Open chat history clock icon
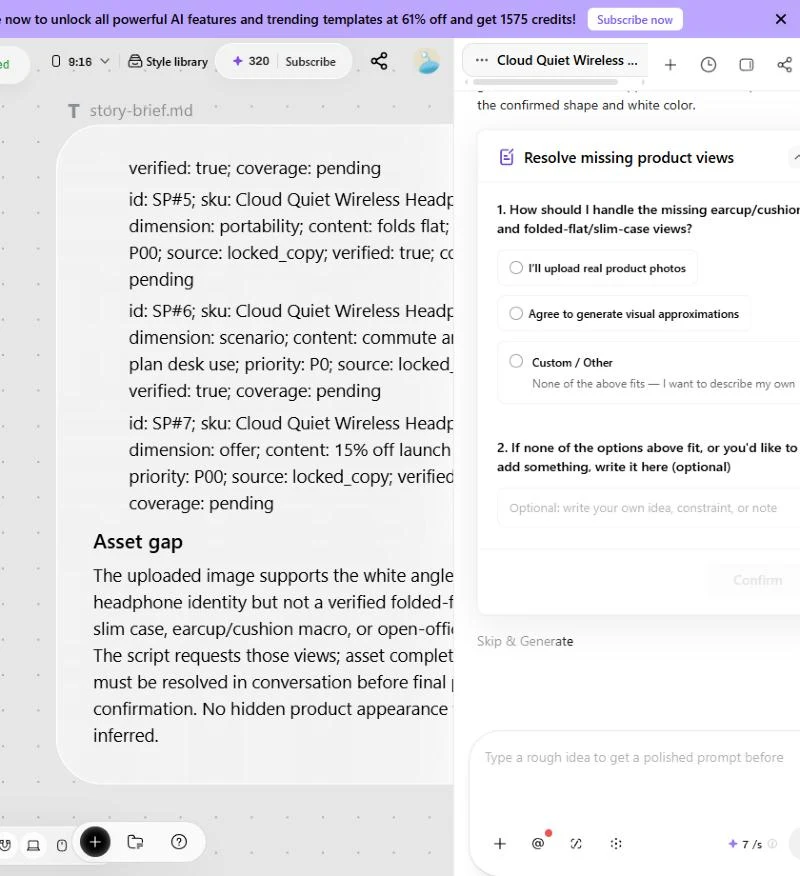The width and height of the screenshot is (800, 876). pos(708,65)
